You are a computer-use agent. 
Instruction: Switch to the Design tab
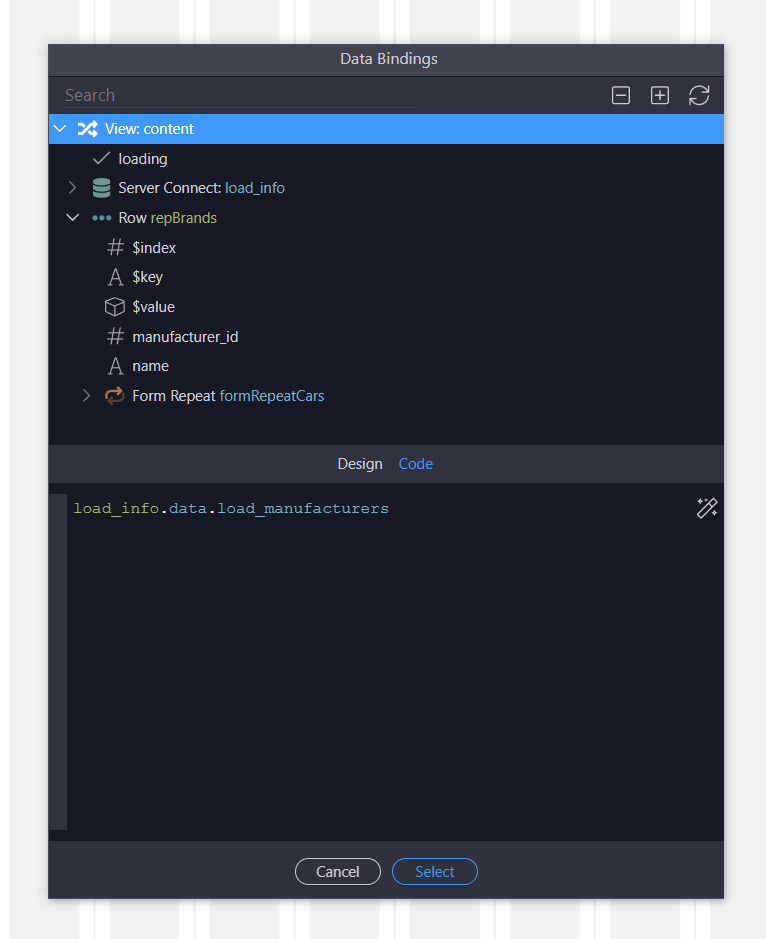tap(360, 464)
